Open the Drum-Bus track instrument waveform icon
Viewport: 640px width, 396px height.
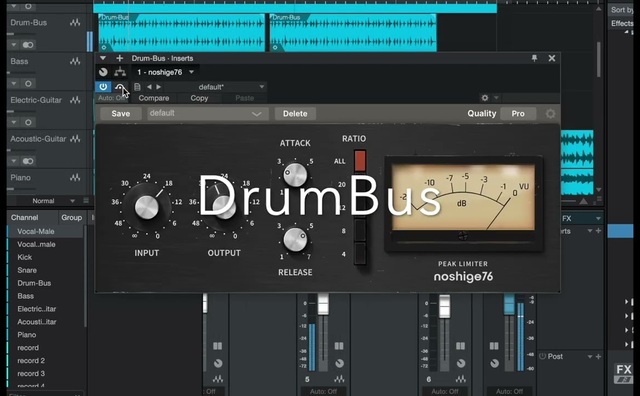(x=75, y=23)
